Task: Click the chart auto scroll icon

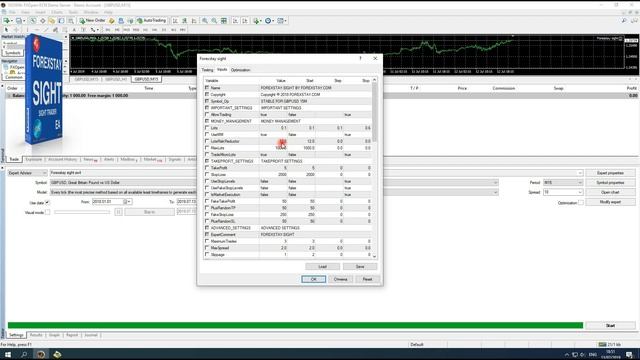Action: pyautogui.click(x=236, y=21)
